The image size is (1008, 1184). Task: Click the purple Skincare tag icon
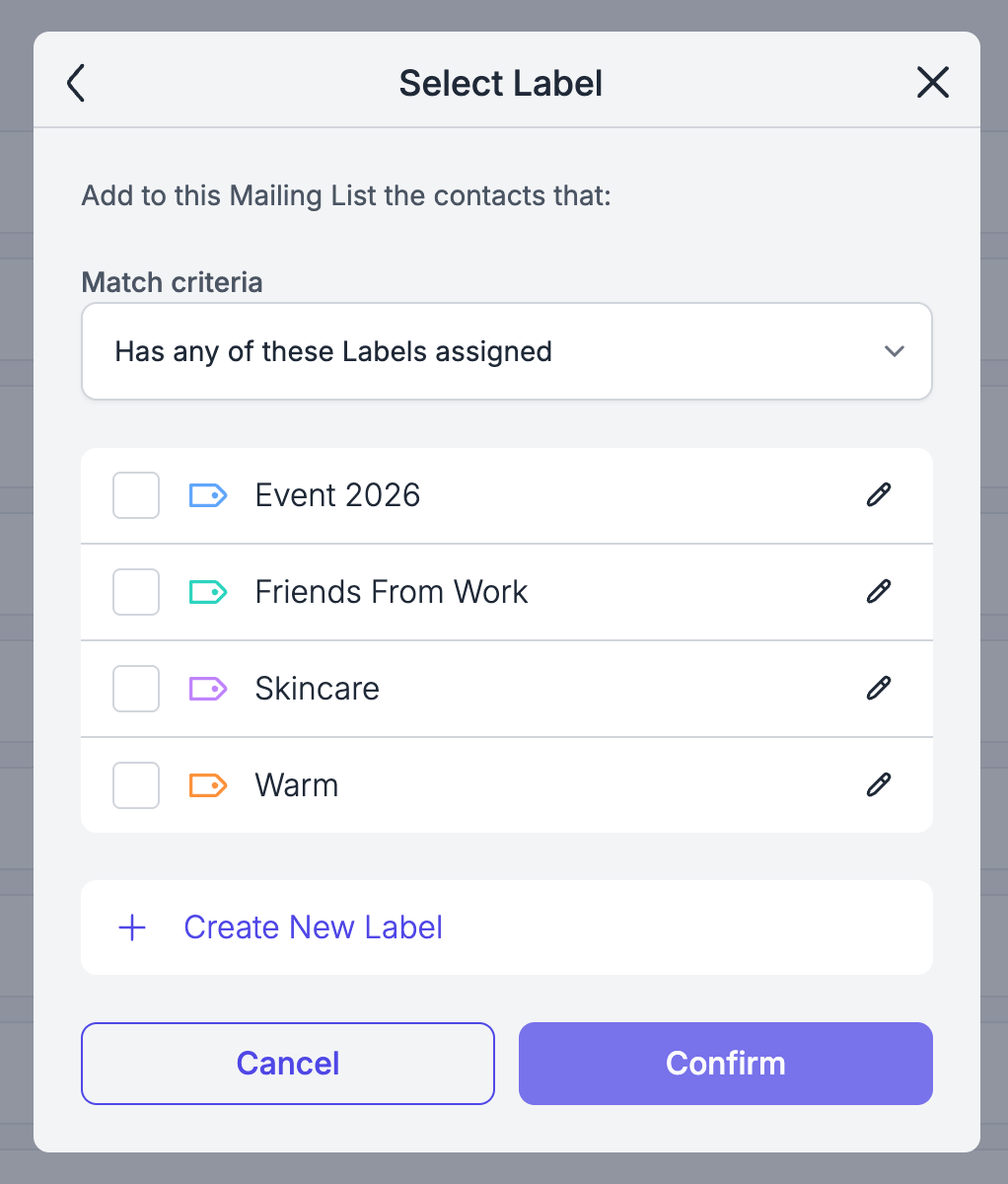pyautogui.click(x=208, y=689)
